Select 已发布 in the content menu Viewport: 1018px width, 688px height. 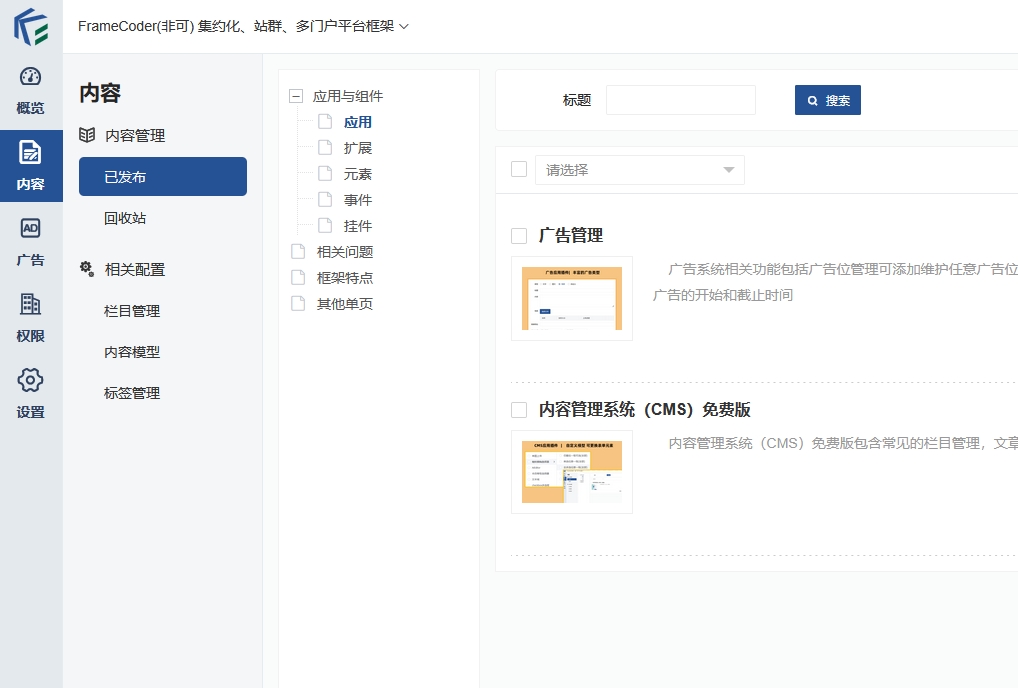(x=162, y=177)
